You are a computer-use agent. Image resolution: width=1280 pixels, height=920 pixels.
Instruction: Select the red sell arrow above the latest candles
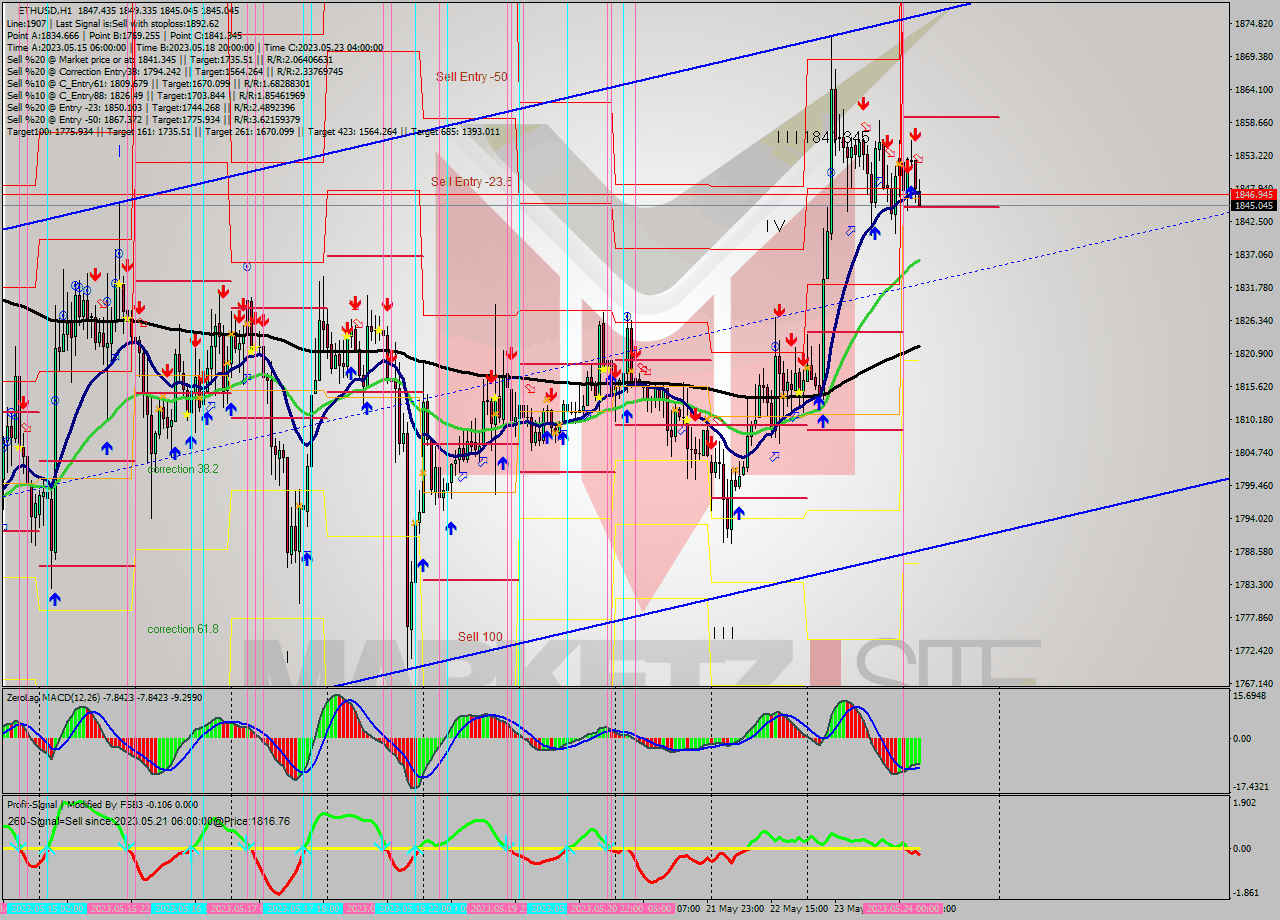(915, 134)
